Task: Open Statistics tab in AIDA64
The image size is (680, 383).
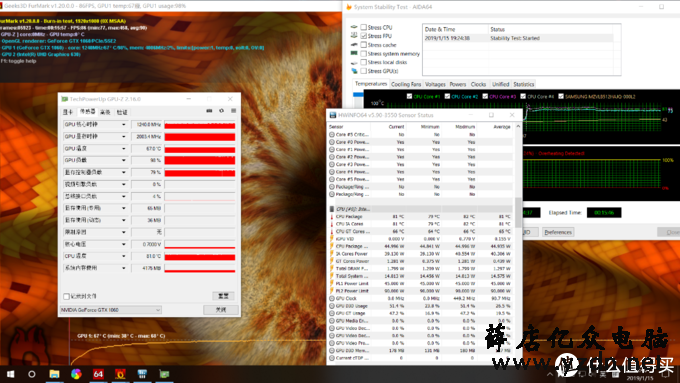Action: click(x=524, y=84)
